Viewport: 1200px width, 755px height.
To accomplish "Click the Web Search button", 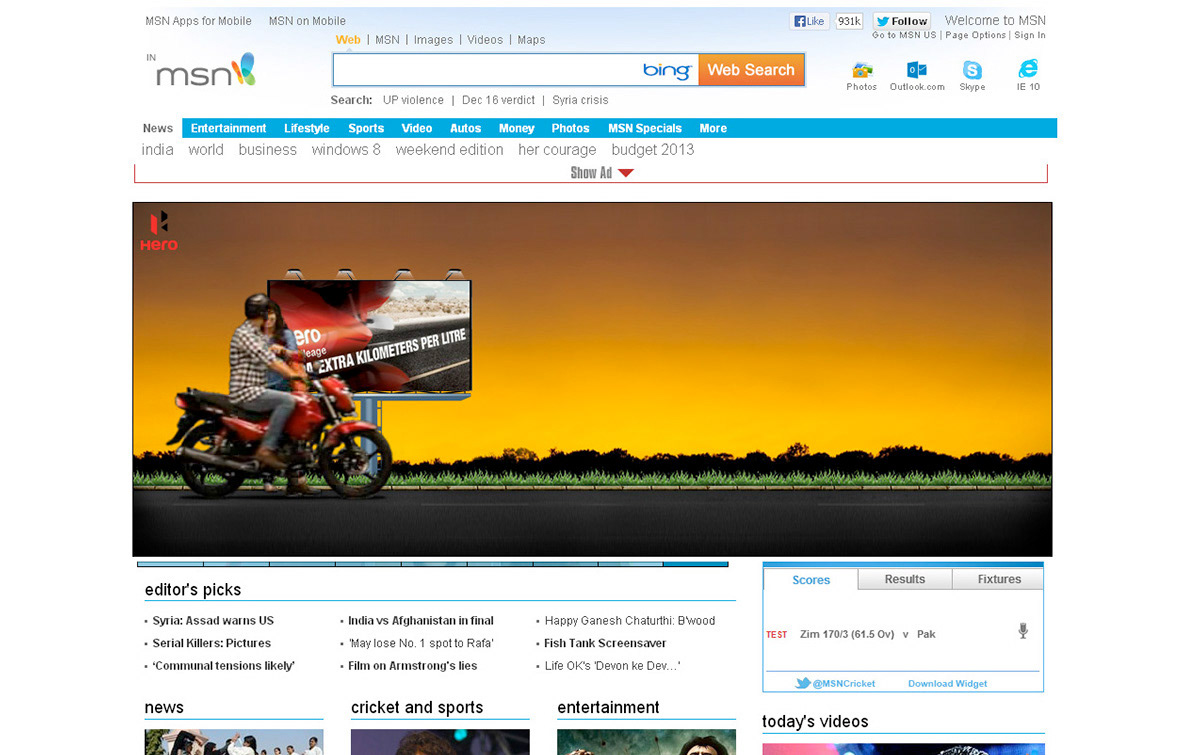I will tap(751, 70).
